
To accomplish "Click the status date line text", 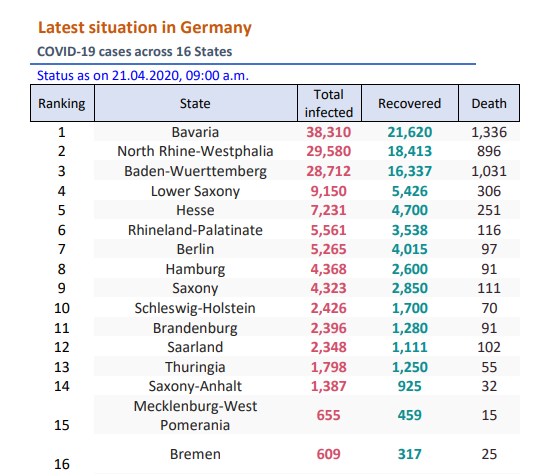I will [x=143, y=75].
